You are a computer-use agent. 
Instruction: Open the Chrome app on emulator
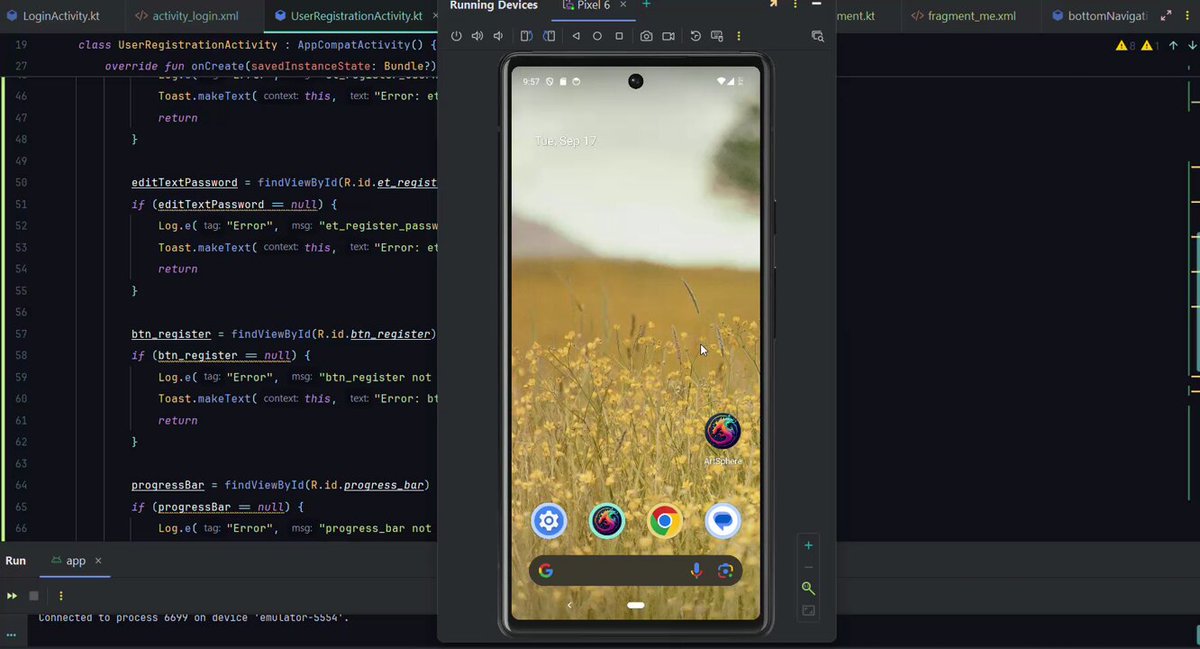pyautogui.click(x=665, y=521)
